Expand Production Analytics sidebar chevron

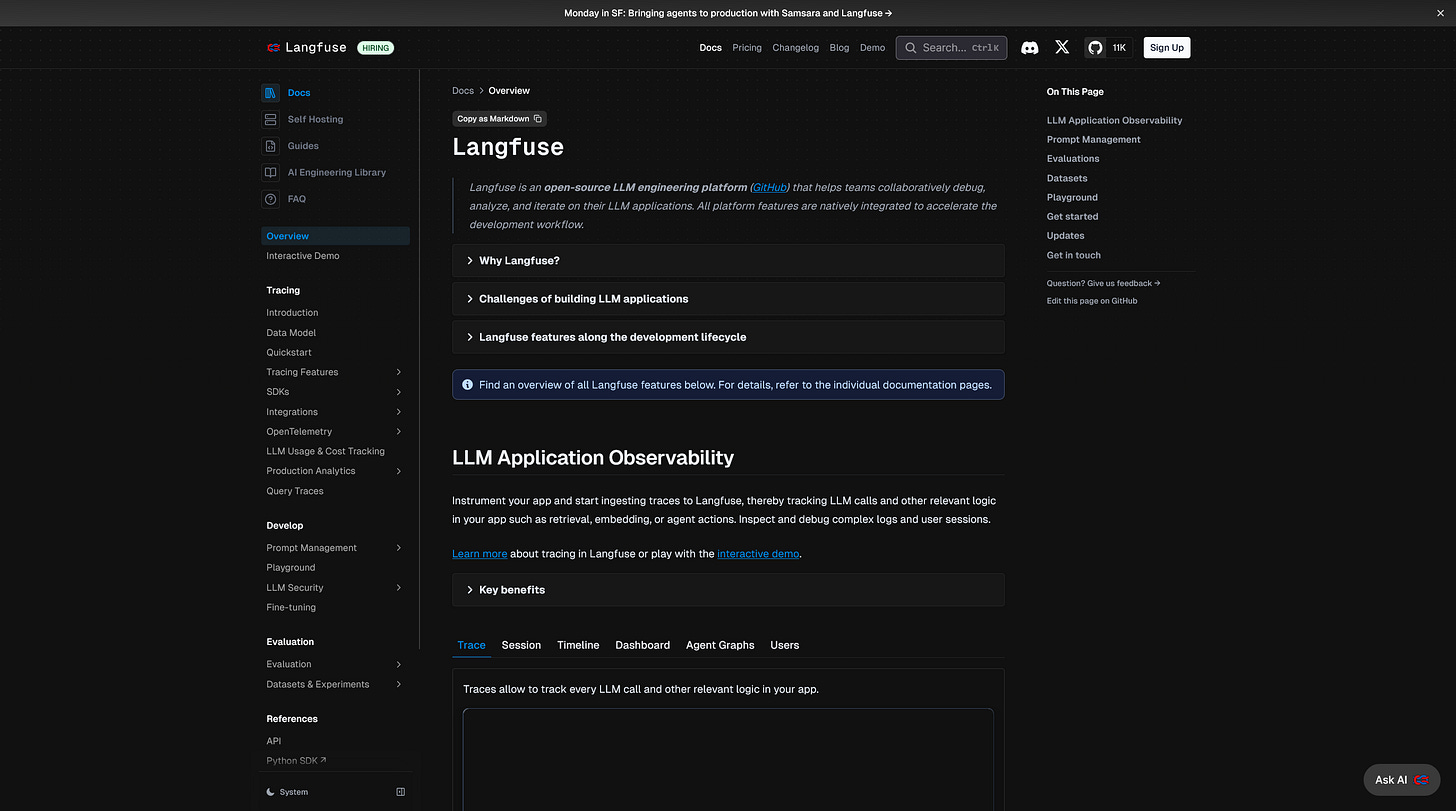tap(399, 471)
